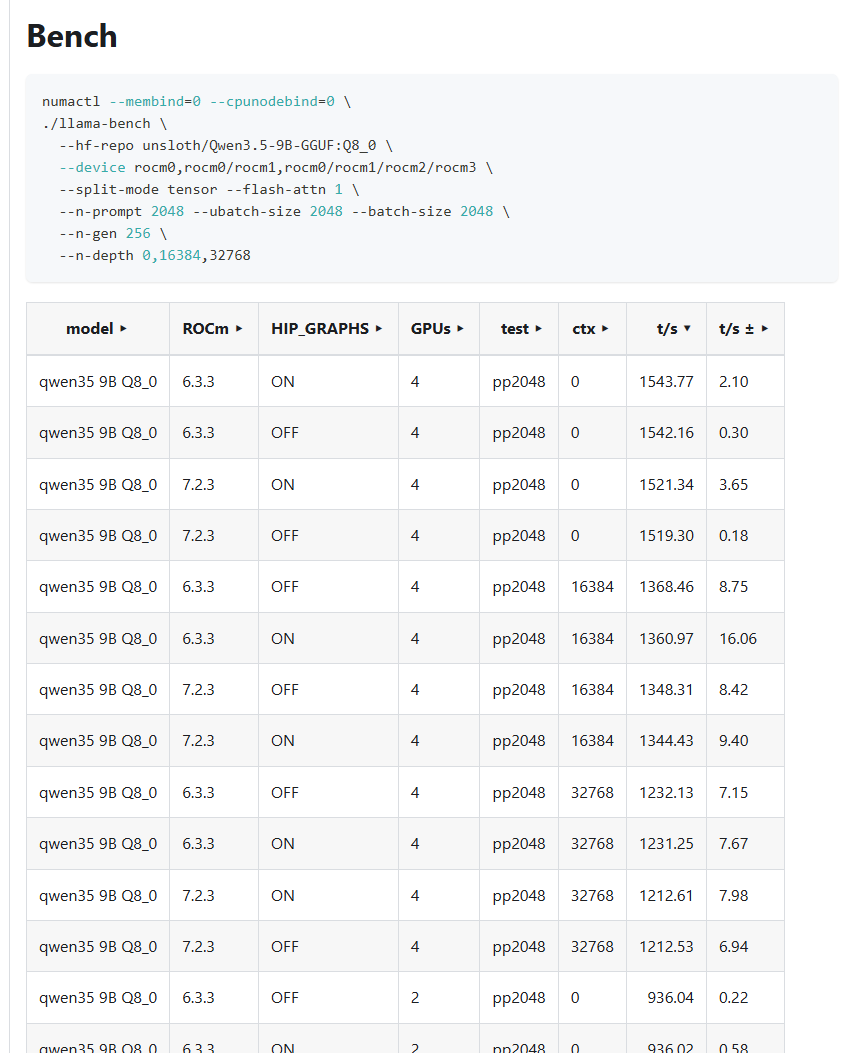Click model cell in the 1519.30 row
863x1053 pixels.
pos(98,535)
